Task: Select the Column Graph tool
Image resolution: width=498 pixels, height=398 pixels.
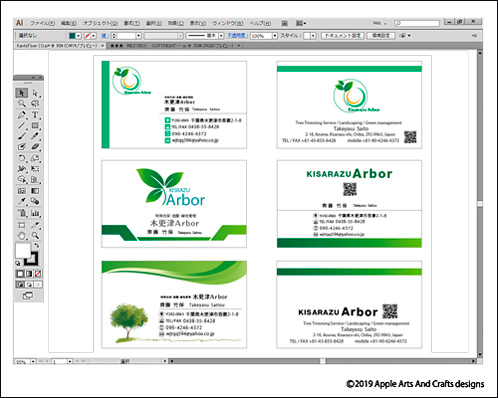Action: 35,213
